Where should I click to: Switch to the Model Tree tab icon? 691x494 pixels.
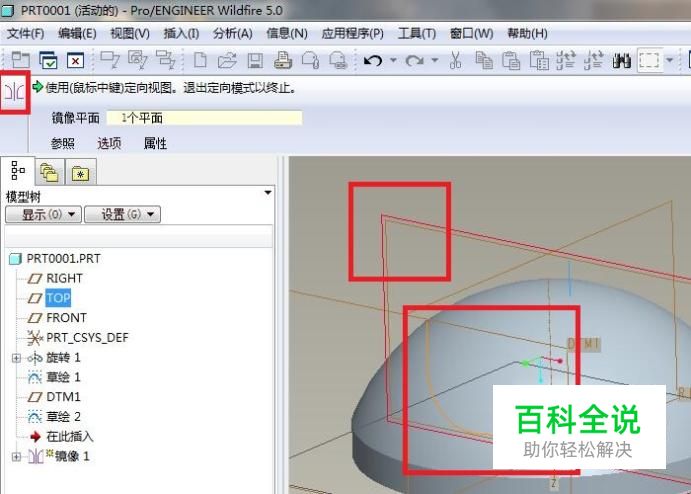pyautogui.click(x=18, y=171)
